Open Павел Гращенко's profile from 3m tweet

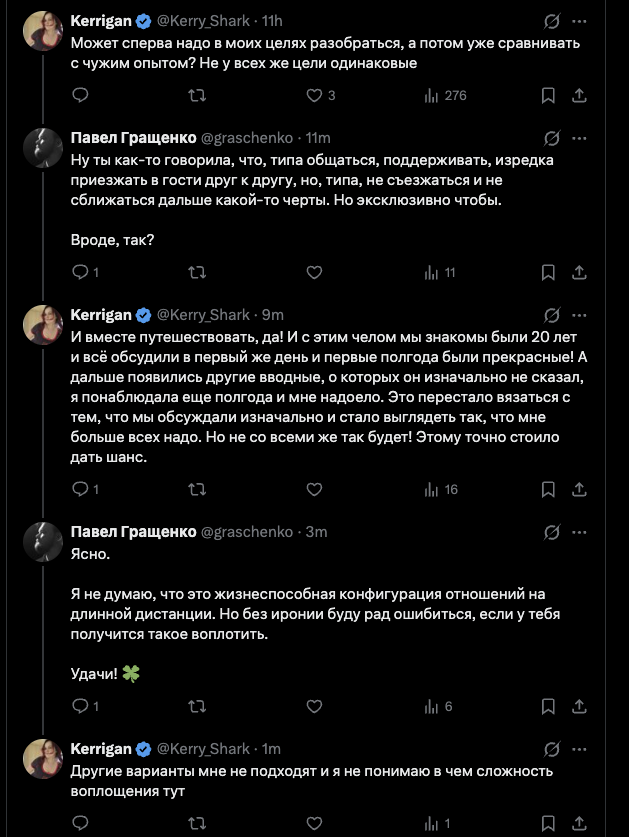tap(133, 532)
